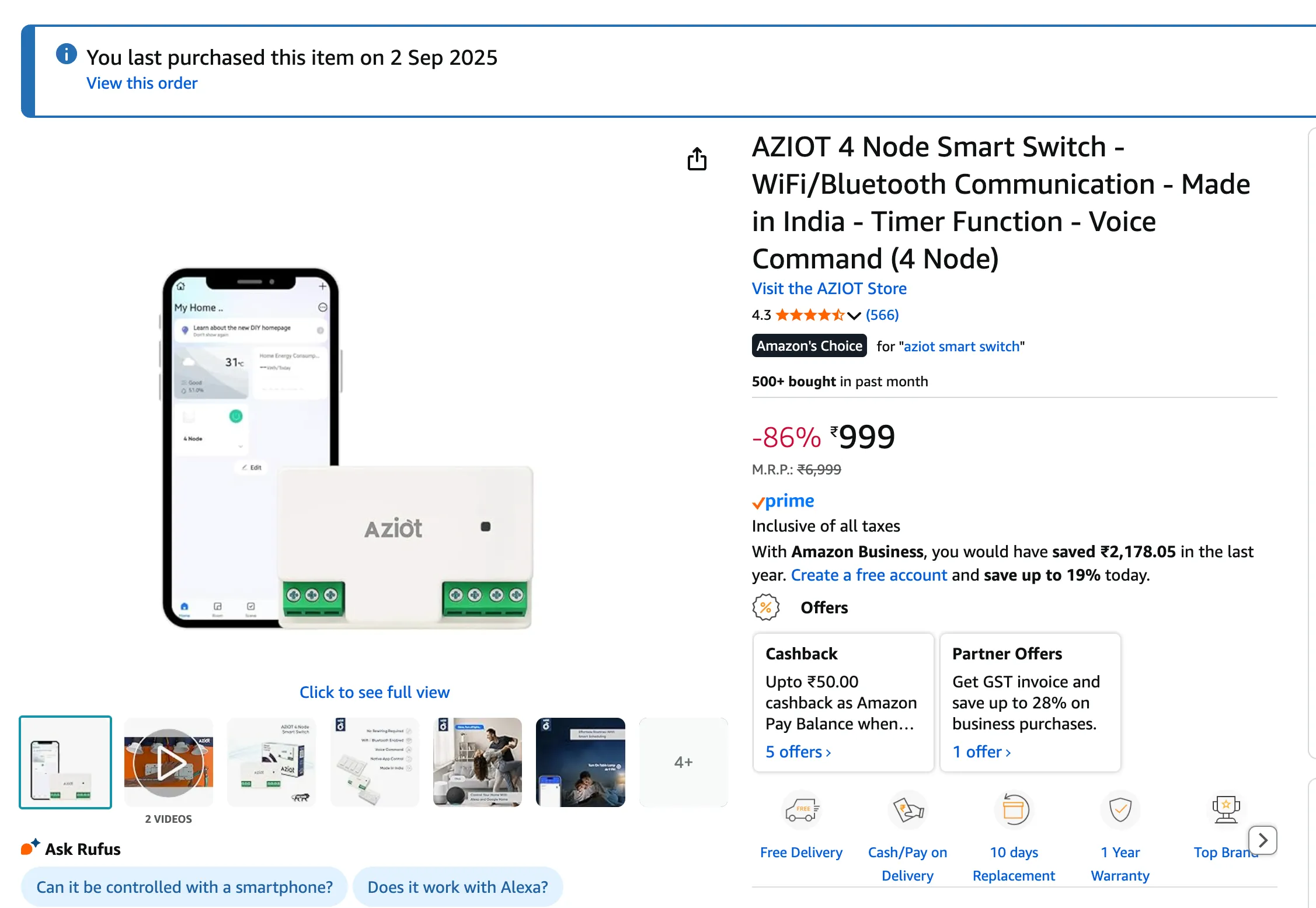Click "Create a free account" link
This screenshot has height=908, width=1316.
869,575
